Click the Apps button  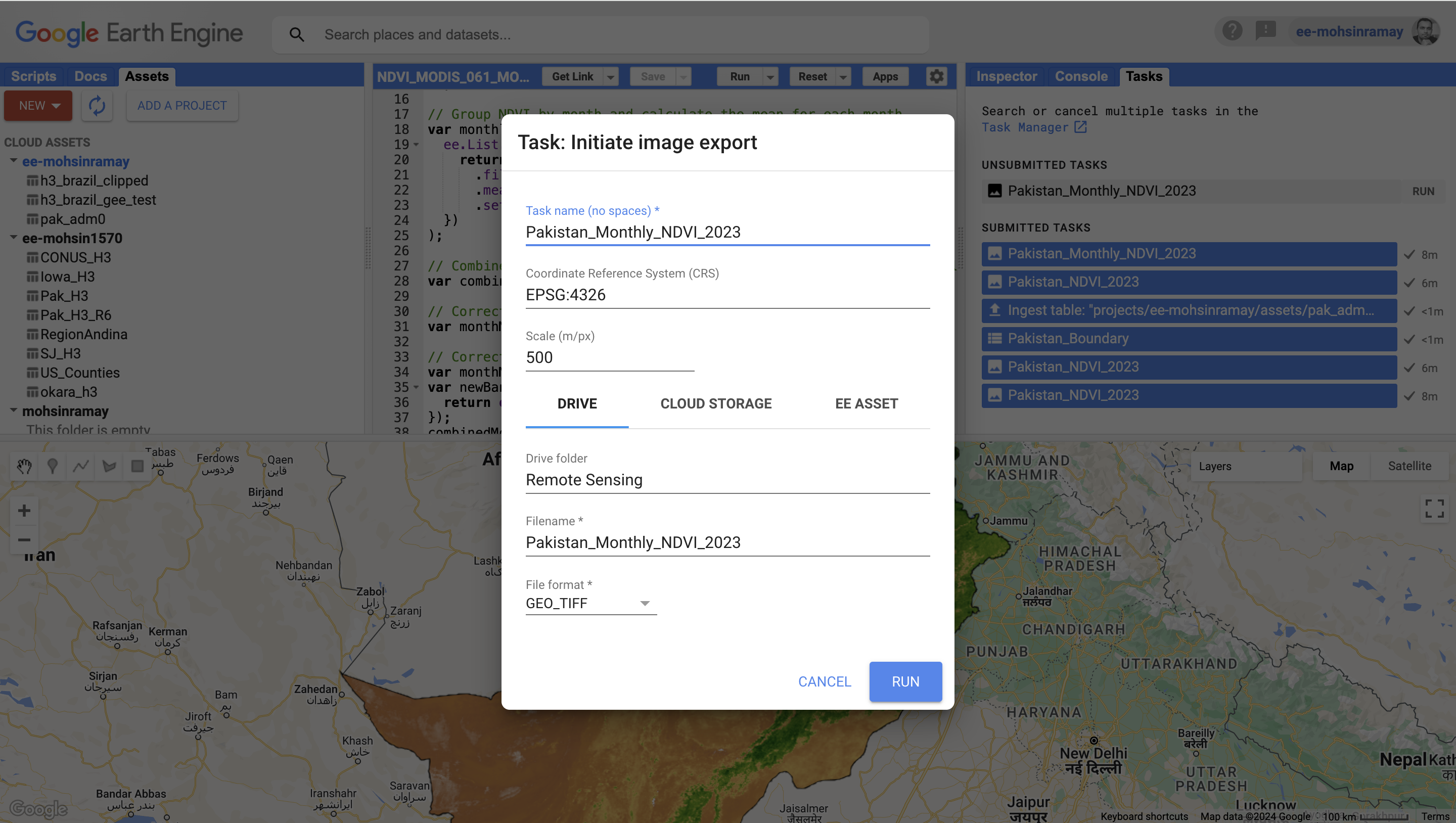point(885,77)
